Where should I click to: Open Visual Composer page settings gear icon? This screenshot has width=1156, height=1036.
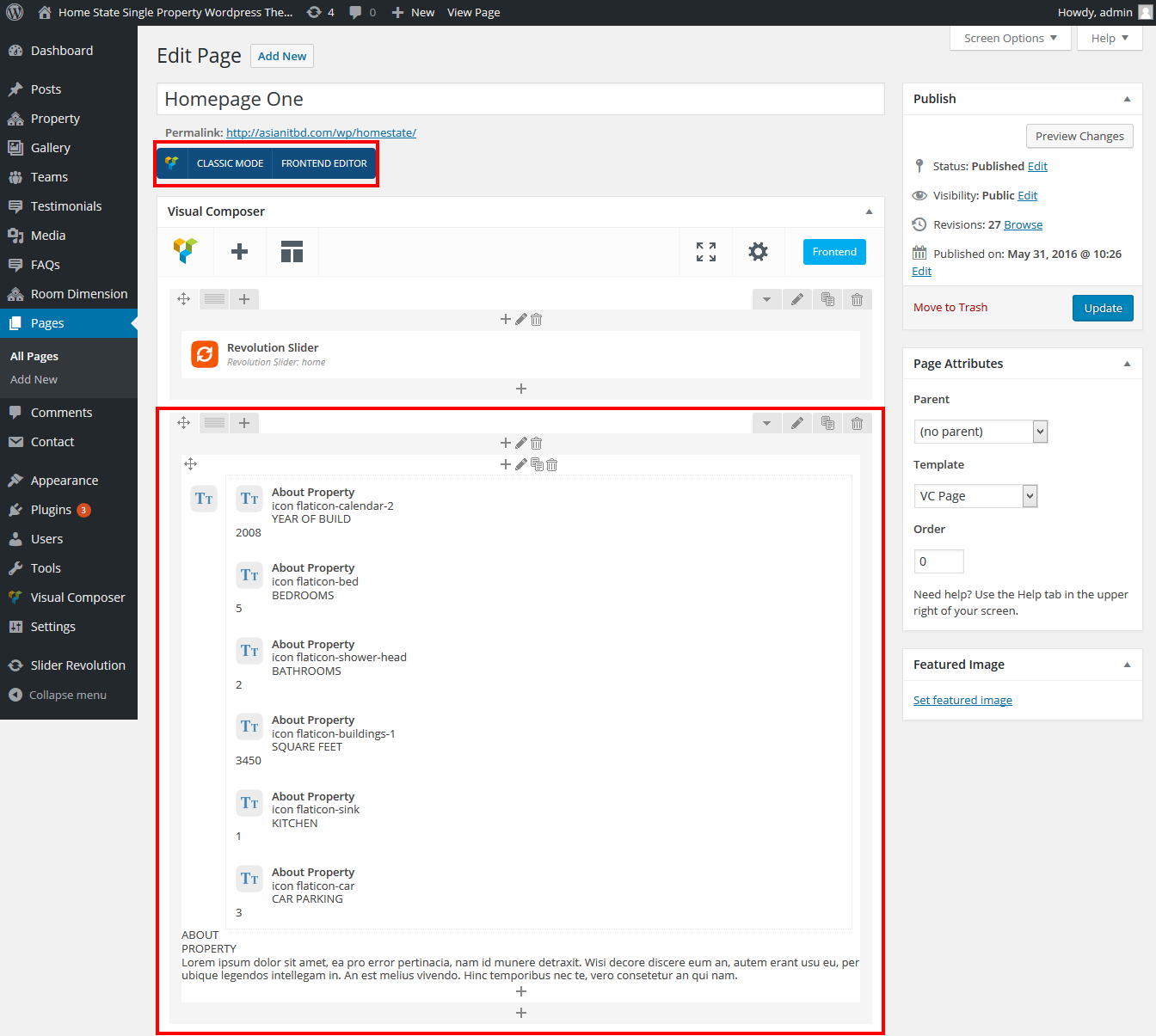pos(758,252)
